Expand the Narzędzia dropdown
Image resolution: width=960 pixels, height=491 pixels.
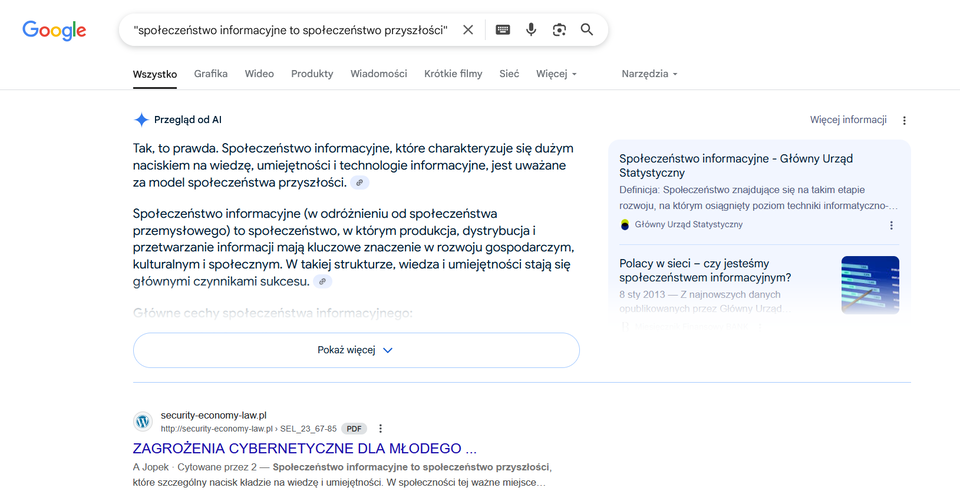coord(650,74)
